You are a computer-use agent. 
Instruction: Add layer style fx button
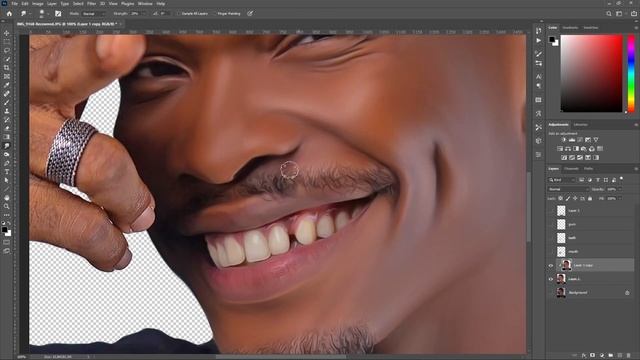pos(584,356)
